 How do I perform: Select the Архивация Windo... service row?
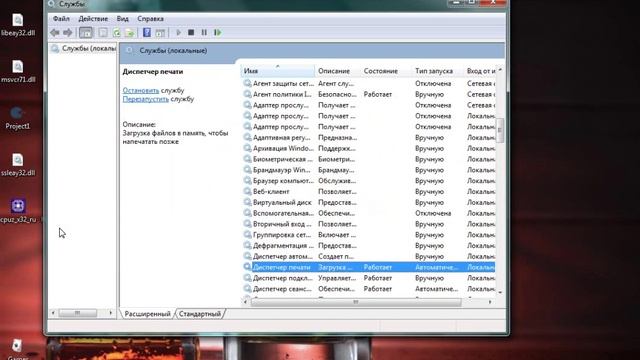368,149
